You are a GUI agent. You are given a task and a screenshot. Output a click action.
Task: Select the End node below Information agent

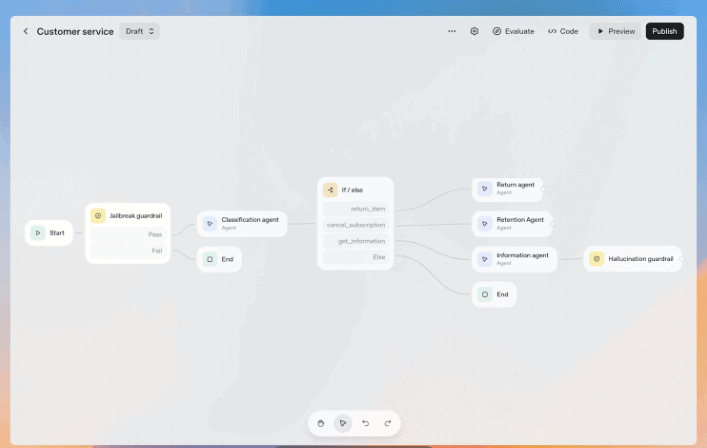(494, 294)
